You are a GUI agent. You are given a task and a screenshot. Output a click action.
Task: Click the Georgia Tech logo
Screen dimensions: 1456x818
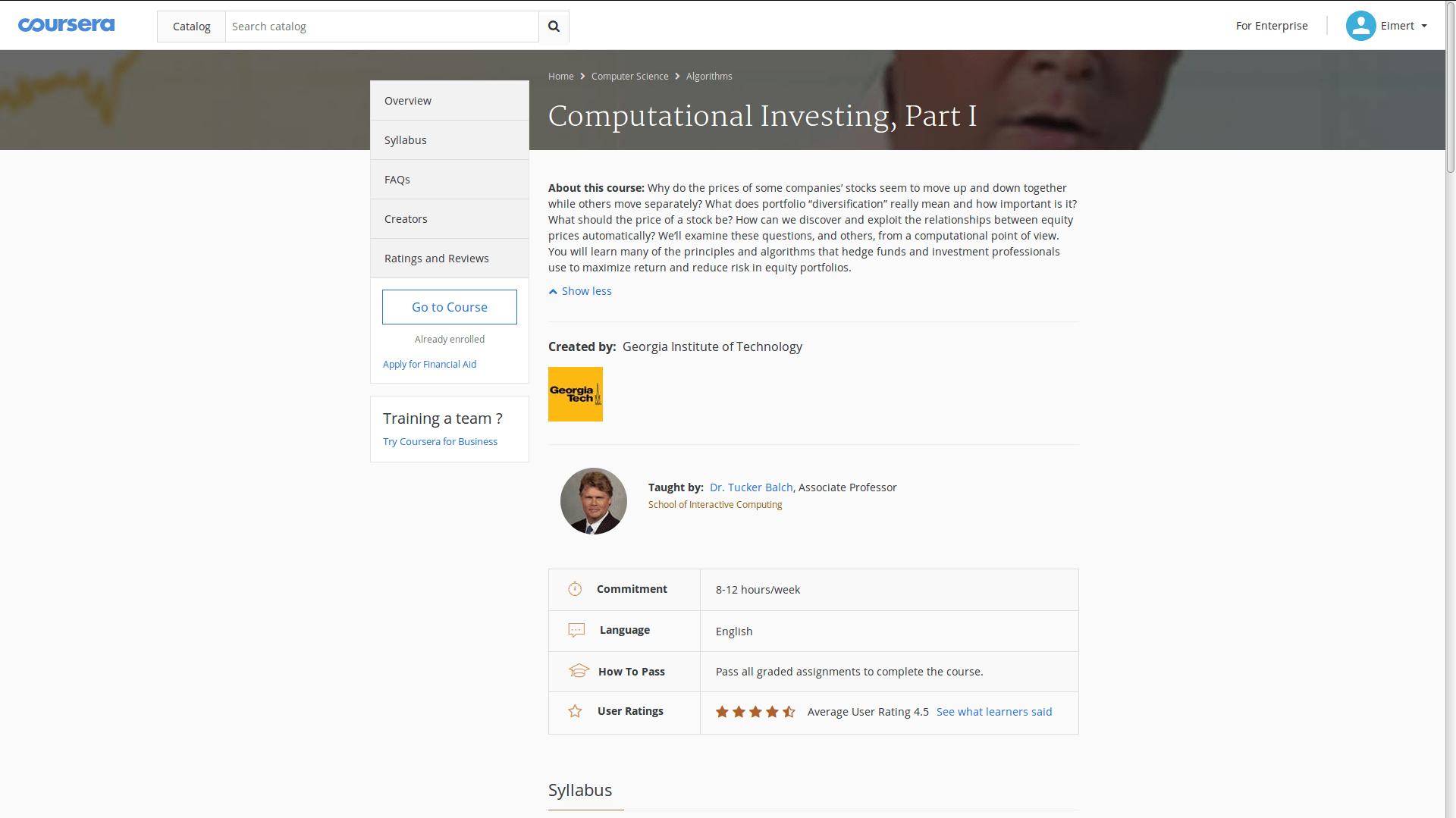pos(576,394)
